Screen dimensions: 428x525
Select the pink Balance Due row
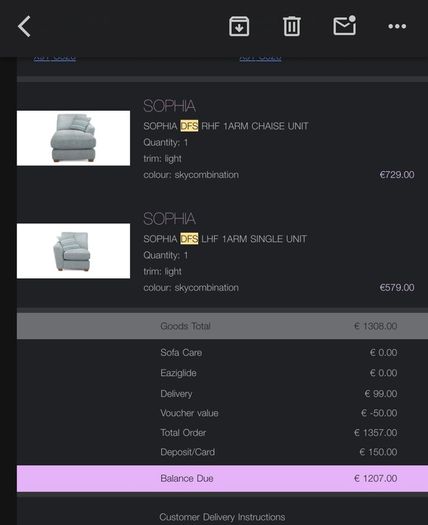coord(222,478)
